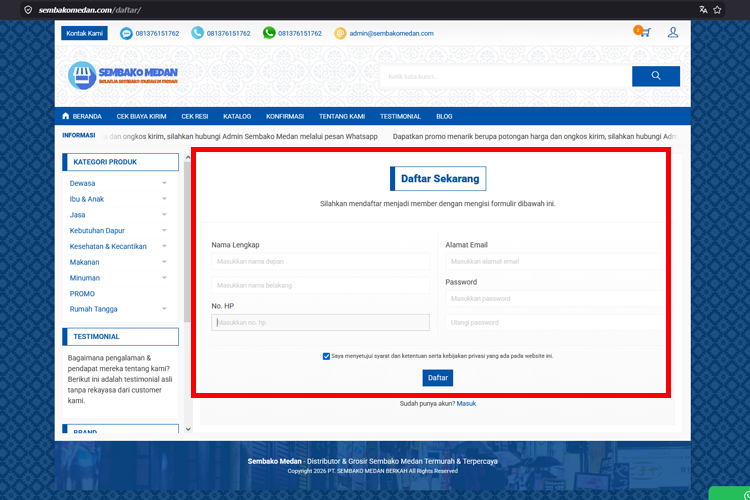
Task: Click the browser translate page icon
Action: point(703,10)
